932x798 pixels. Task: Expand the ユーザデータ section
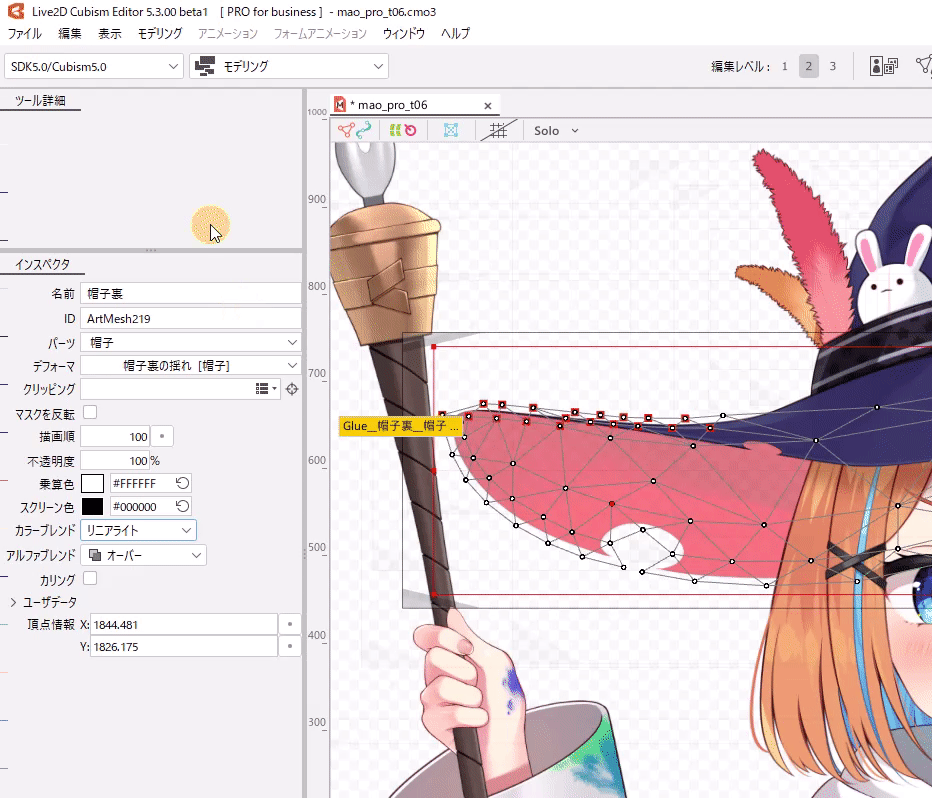tap(13, 602)
